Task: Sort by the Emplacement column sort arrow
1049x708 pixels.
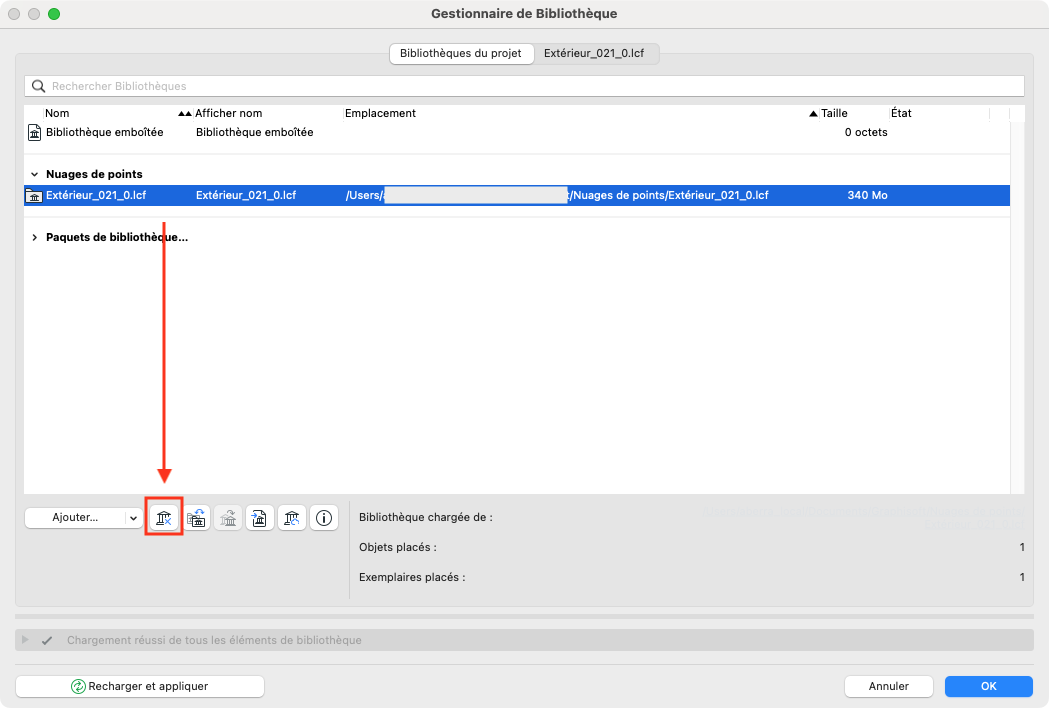Action: [814, 114]
